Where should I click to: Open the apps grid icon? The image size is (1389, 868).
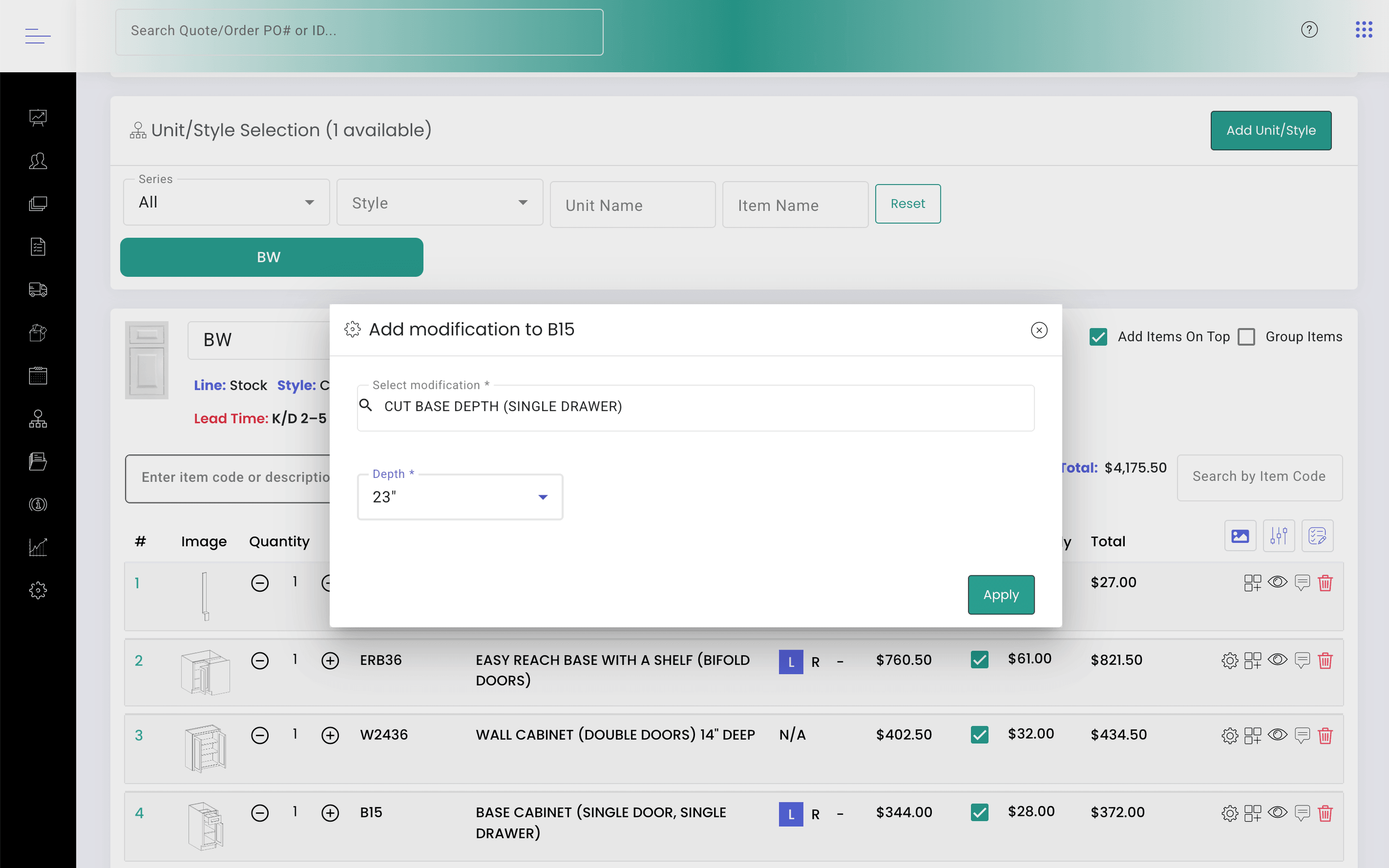click(1364, 30)
